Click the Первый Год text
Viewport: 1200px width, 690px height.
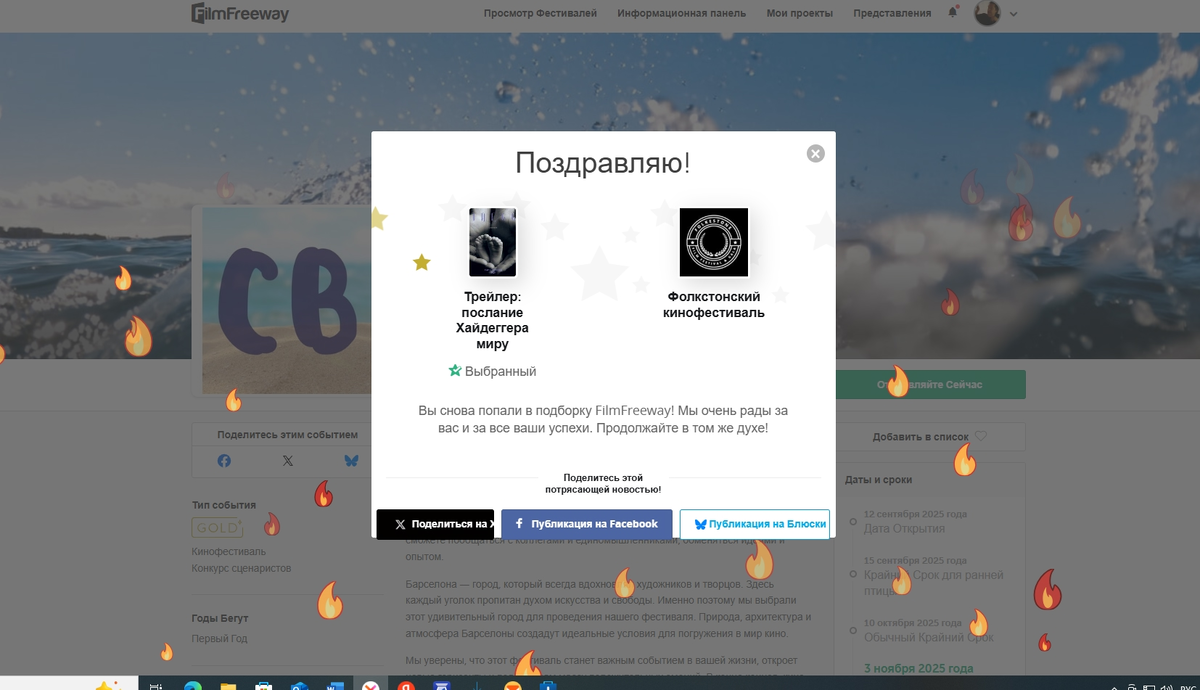coord(219,638)
